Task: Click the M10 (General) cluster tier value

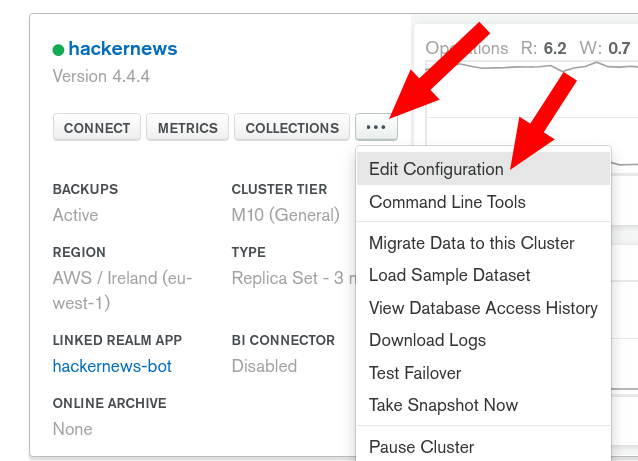Action: [286, 215]
